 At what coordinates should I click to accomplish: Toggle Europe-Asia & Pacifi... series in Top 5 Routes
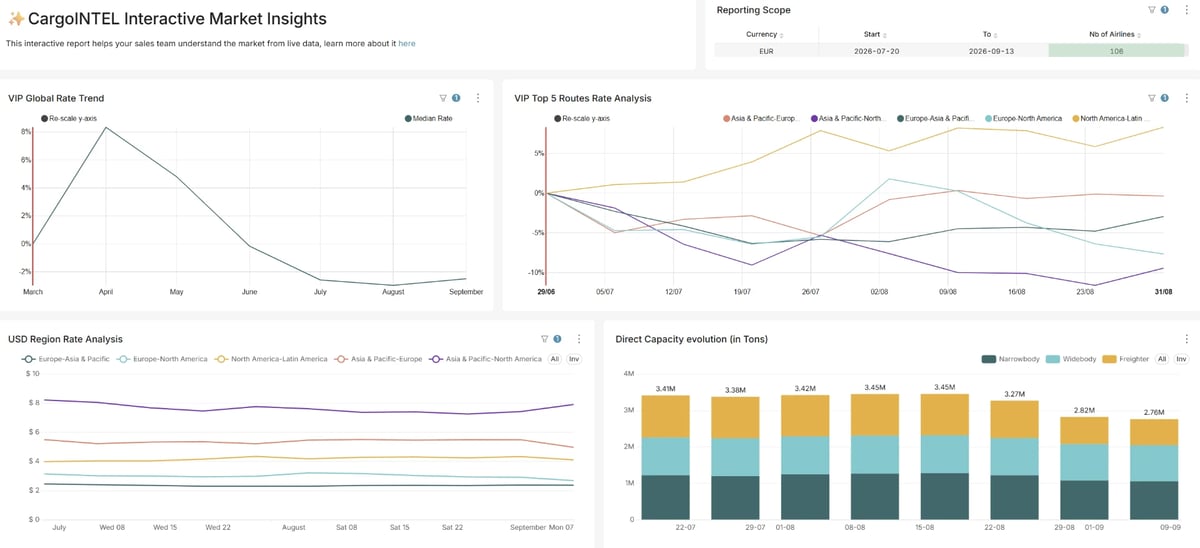[x=936, y=118]
